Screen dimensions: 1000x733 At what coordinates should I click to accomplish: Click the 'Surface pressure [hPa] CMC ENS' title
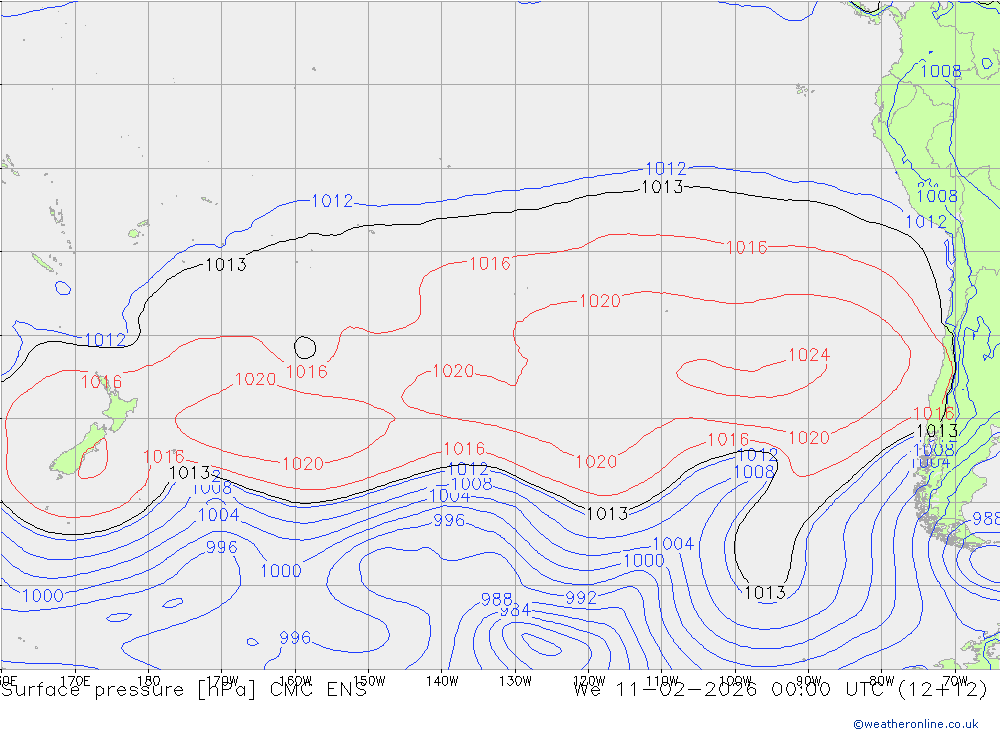point(184,690)
